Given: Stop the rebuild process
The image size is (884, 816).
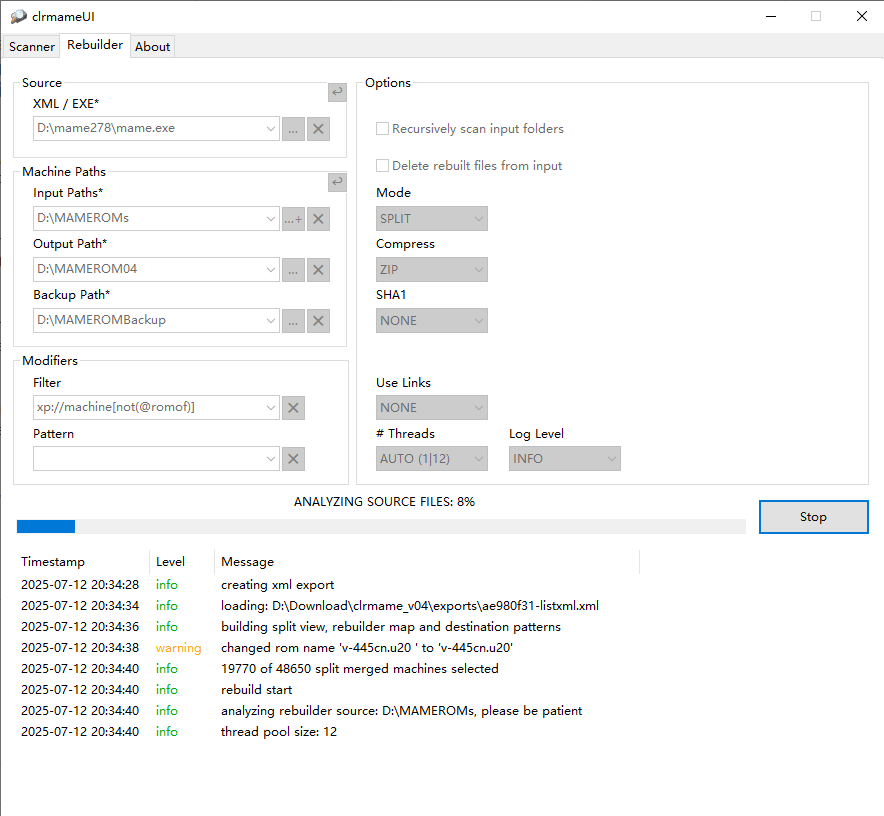Looking at the screenshot, I should click(814, 517).
